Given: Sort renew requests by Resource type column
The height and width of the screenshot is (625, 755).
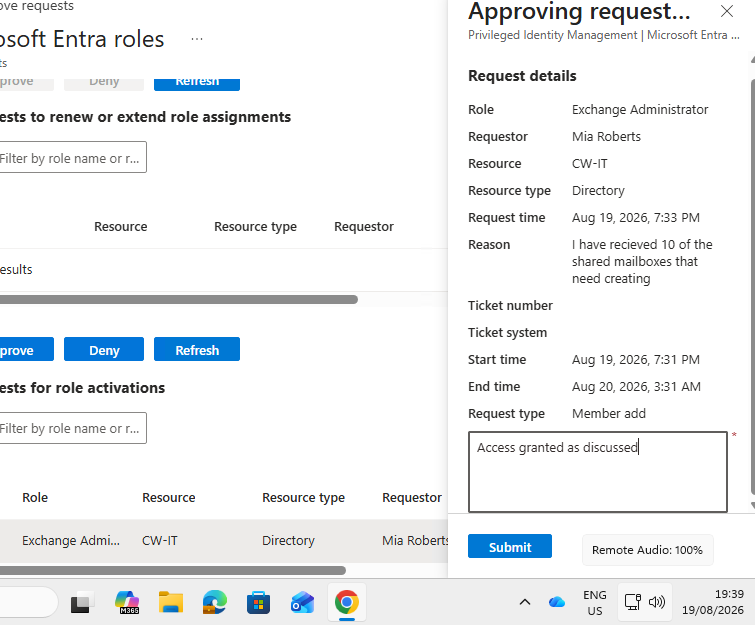Looking at the screenshot, I should point(255,227).
